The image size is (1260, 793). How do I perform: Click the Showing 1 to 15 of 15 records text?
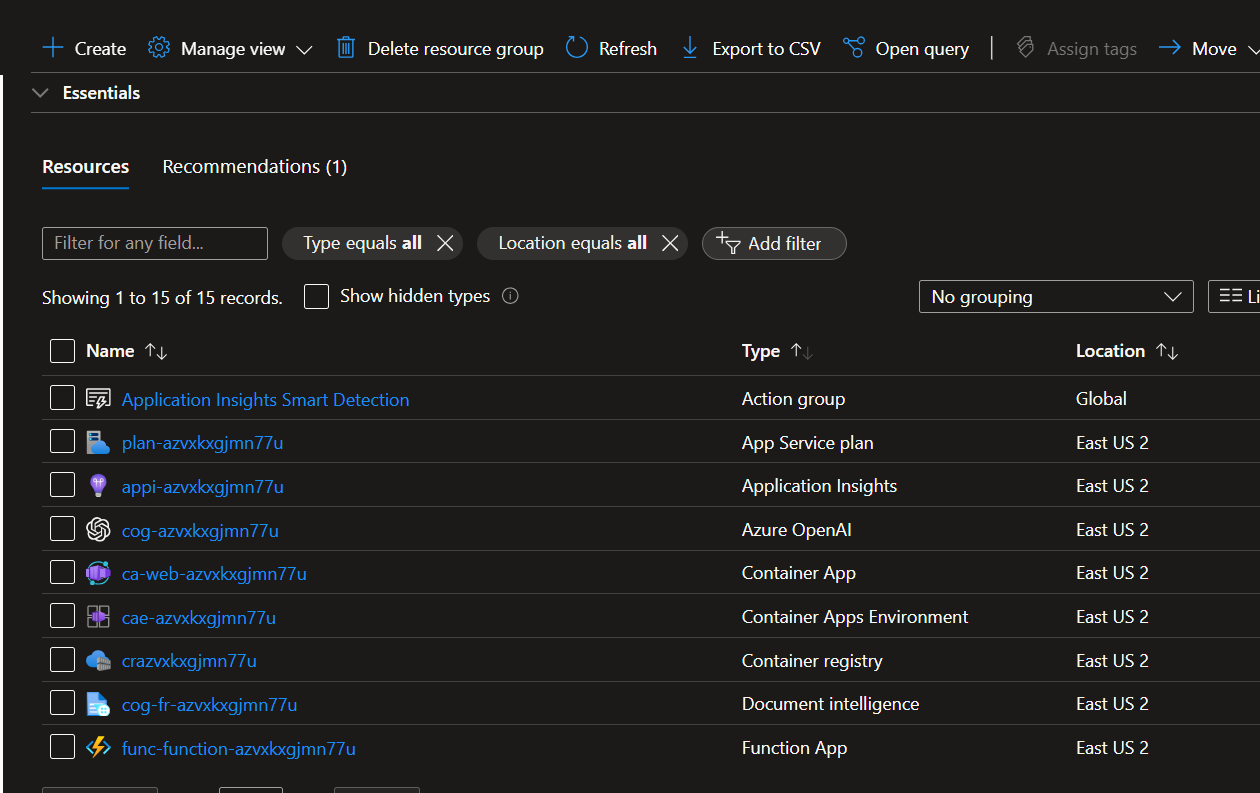162,298
